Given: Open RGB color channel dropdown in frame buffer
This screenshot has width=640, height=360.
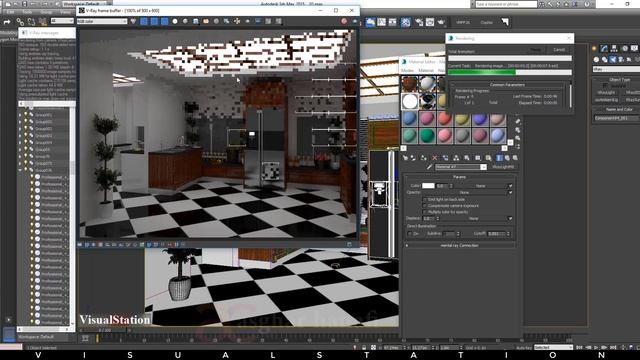Looking at the screenshot, I should (102, 21).
